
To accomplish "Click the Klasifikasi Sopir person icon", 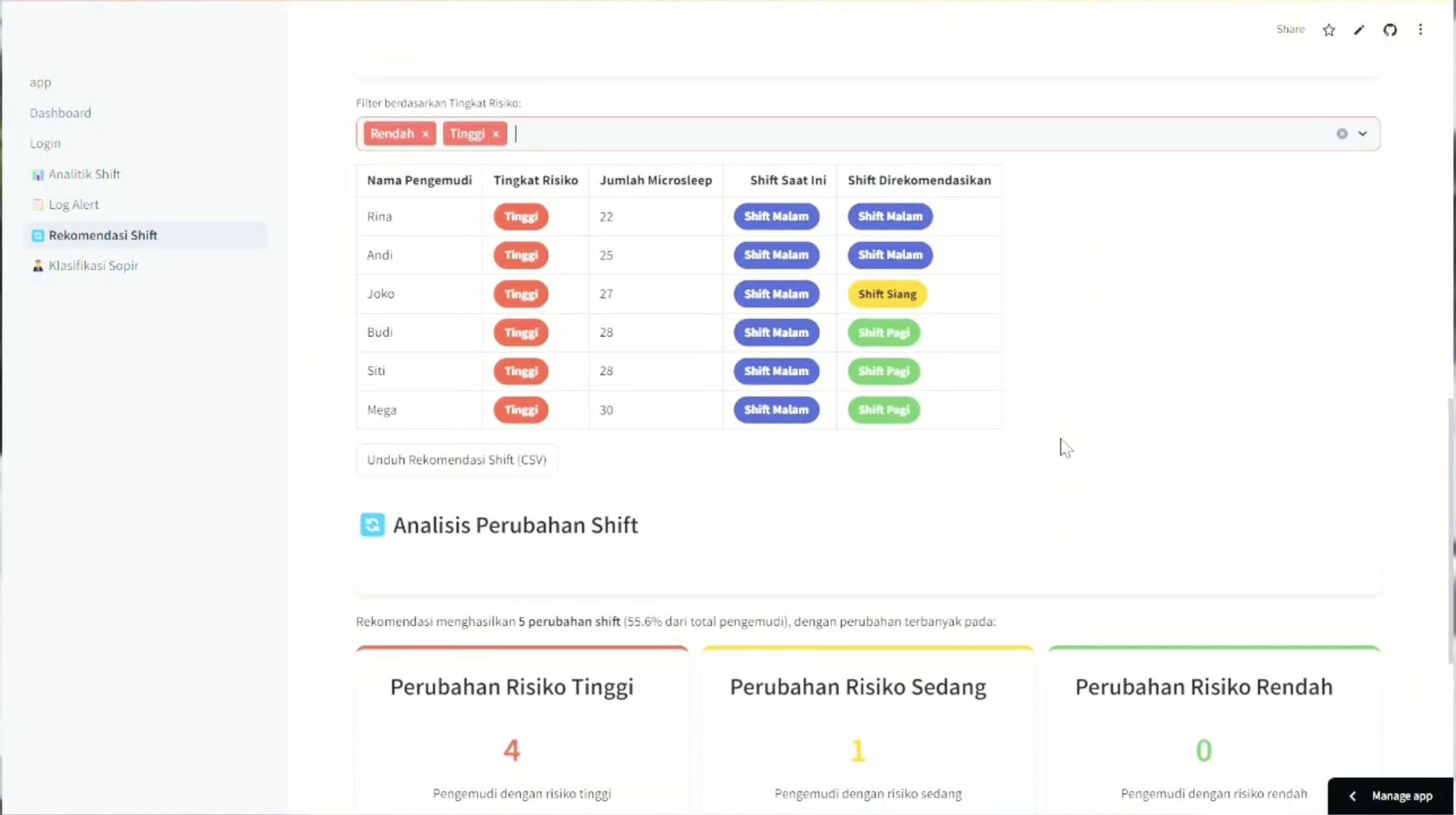I will click(x=38, y=266).
